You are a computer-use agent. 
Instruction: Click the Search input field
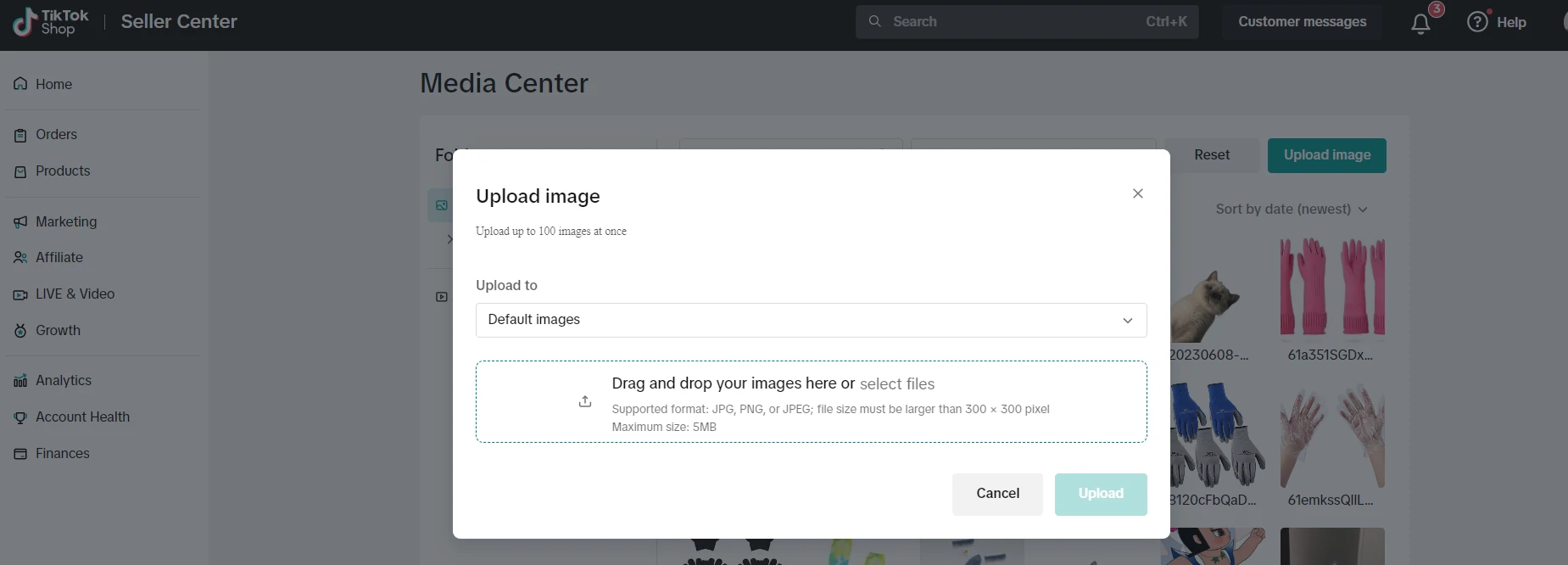coord(1018,21)
